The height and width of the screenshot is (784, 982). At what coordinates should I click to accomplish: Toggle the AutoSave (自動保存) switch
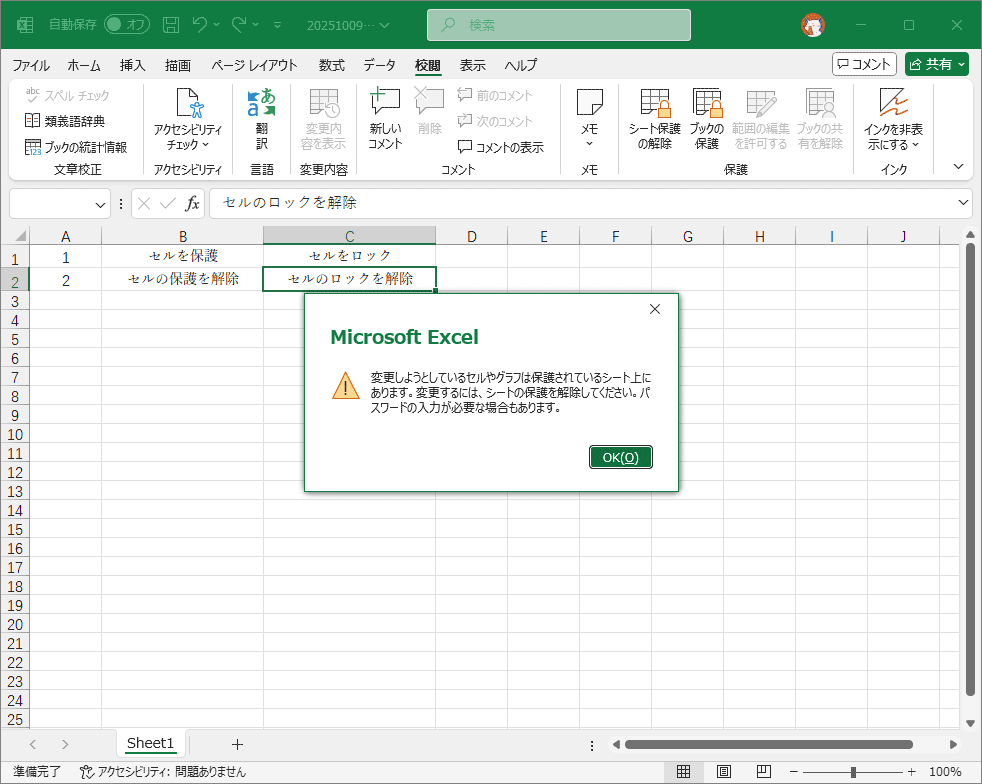click(126, 24)
